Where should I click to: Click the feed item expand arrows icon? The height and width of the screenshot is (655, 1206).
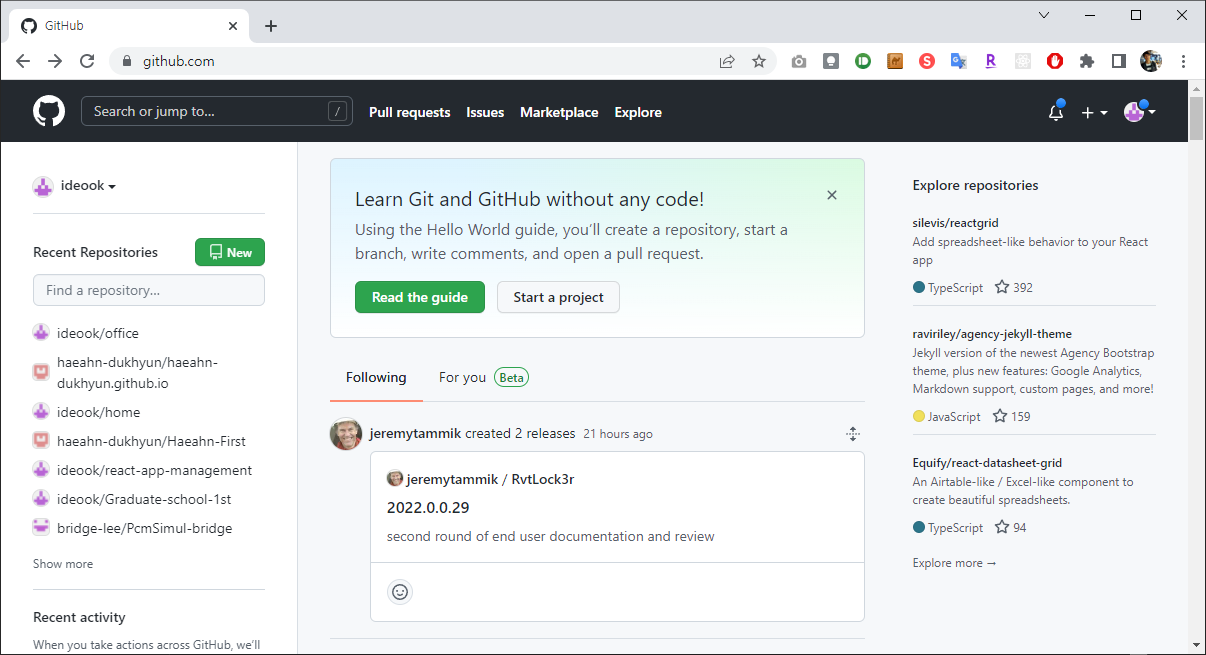[852, 434]
